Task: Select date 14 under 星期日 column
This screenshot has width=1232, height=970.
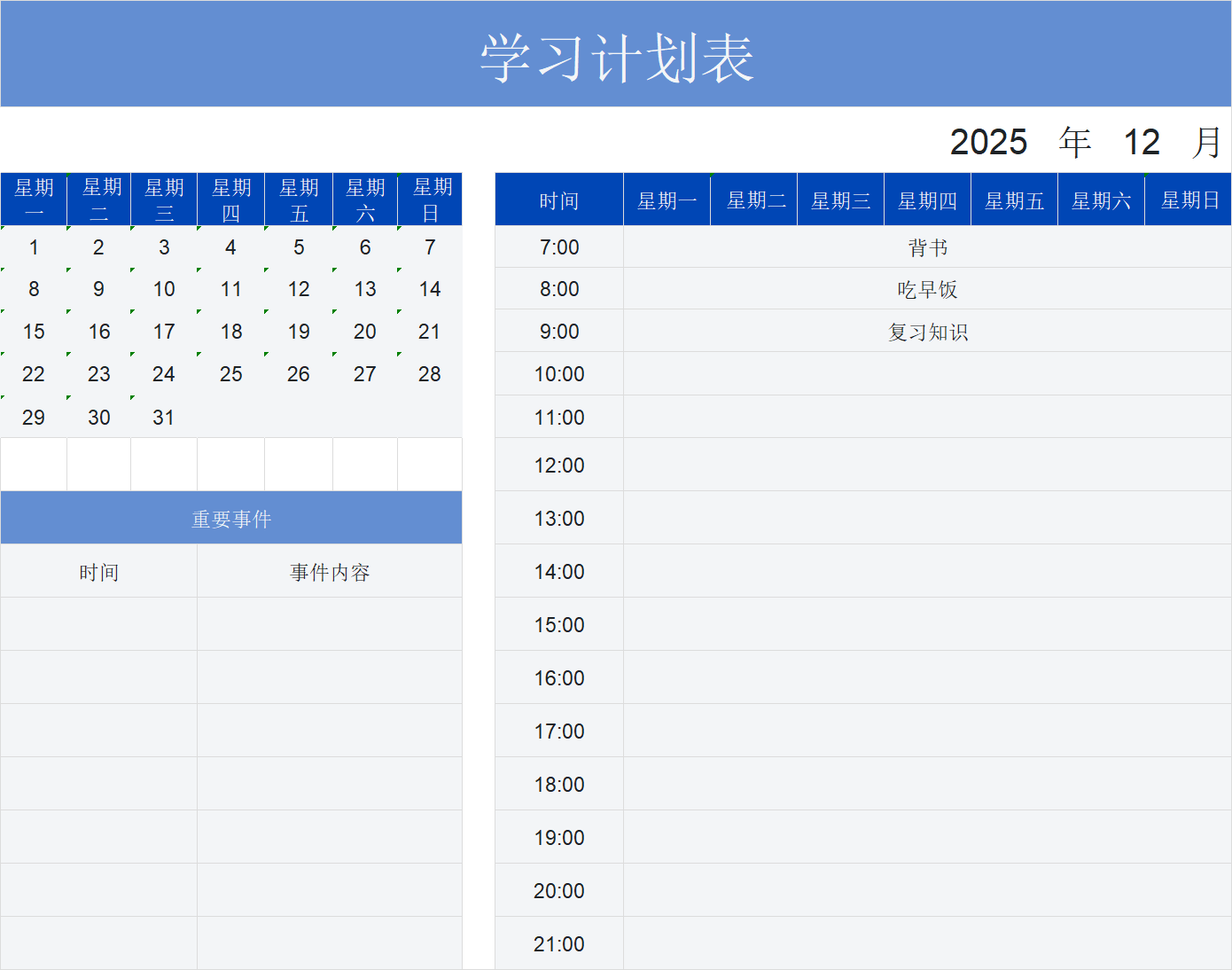Action: pyautogui.click(x=430, y=288)
